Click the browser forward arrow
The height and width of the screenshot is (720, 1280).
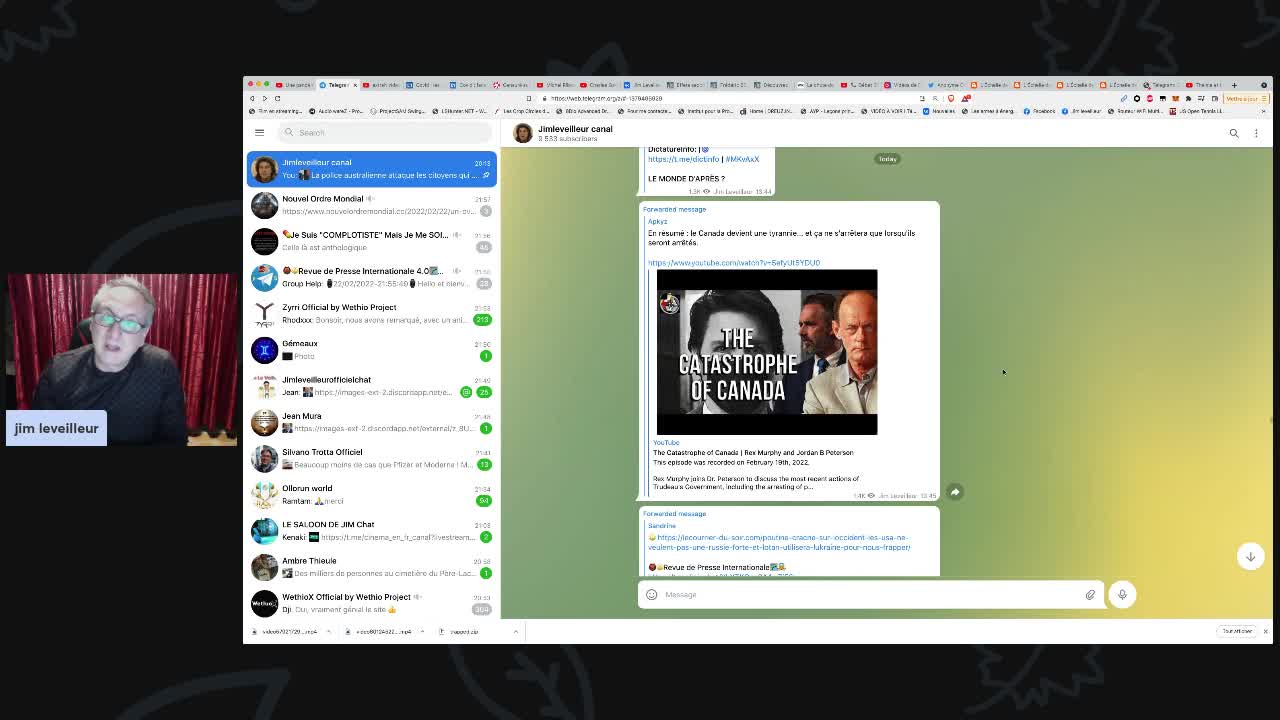click(x=265, y=98)
